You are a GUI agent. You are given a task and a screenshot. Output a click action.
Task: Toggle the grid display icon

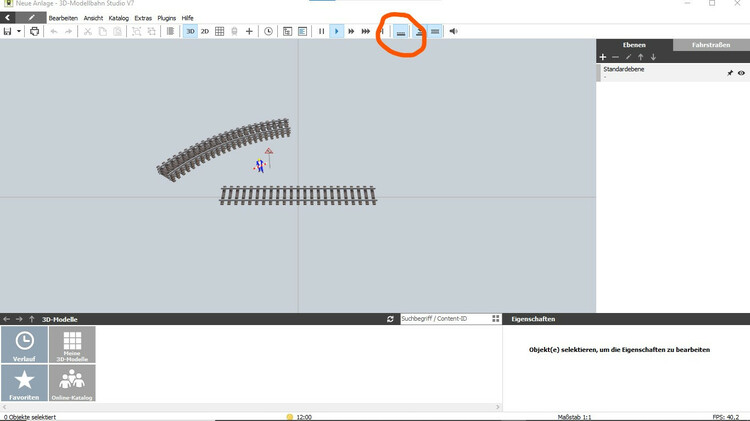point(220,32)
